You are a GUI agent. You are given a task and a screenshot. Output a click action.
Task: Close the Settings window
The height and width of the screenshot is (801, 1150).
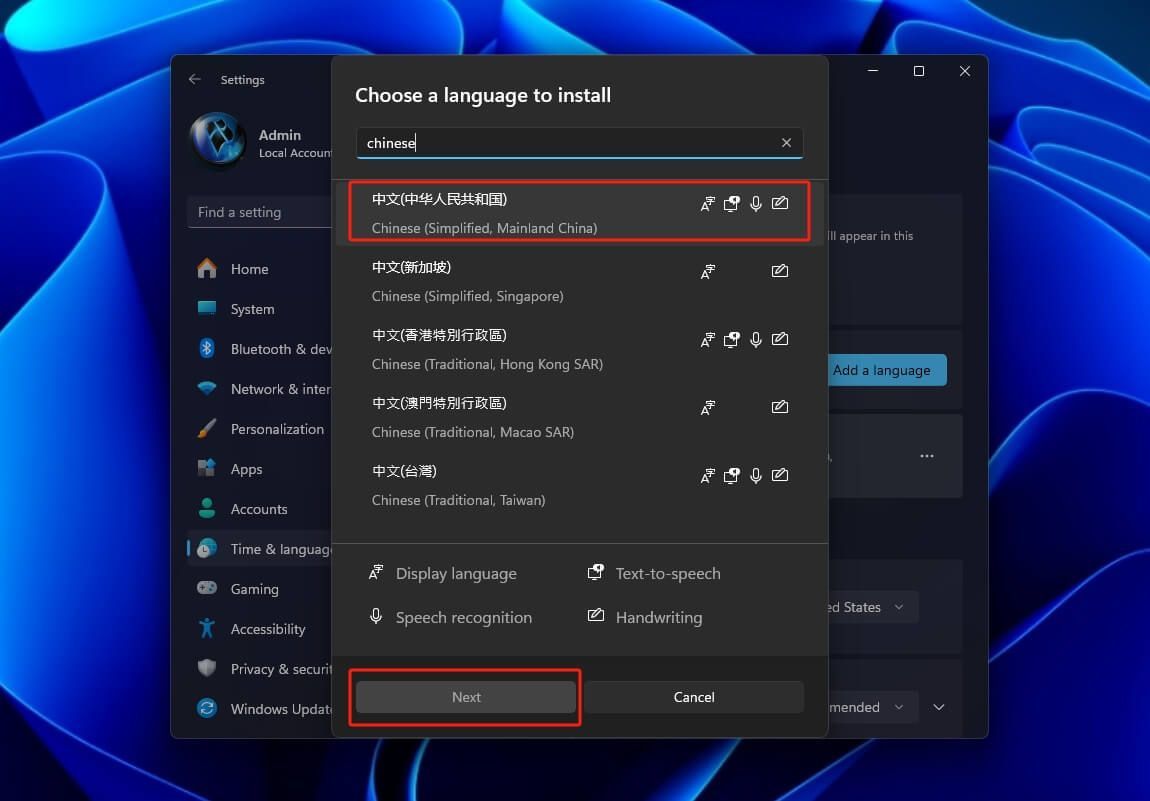(x=964, y=71)
